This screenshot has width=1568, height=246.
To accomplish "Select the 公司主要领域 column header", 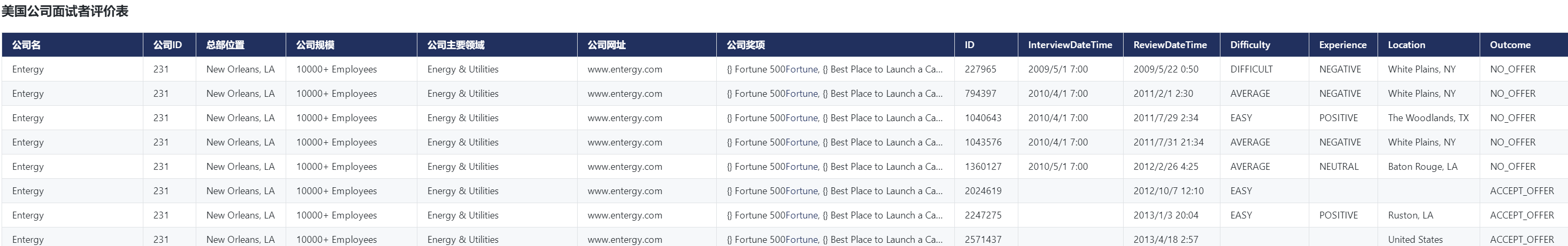I will click(x=456, y=45).
